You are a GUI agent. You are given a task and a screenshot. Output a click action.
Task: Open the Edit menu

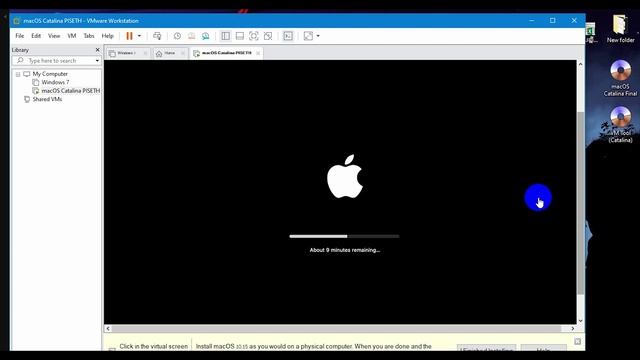click(36, 36)
